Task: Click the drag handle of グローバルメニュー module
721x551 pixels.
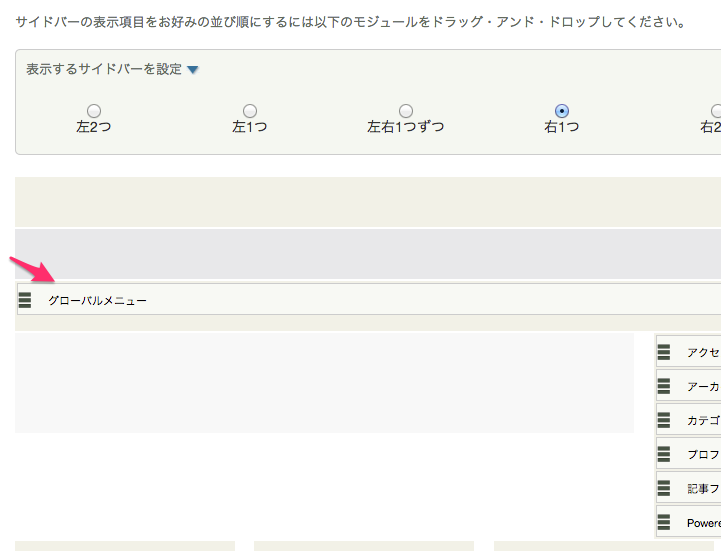Action: point(25,300)
